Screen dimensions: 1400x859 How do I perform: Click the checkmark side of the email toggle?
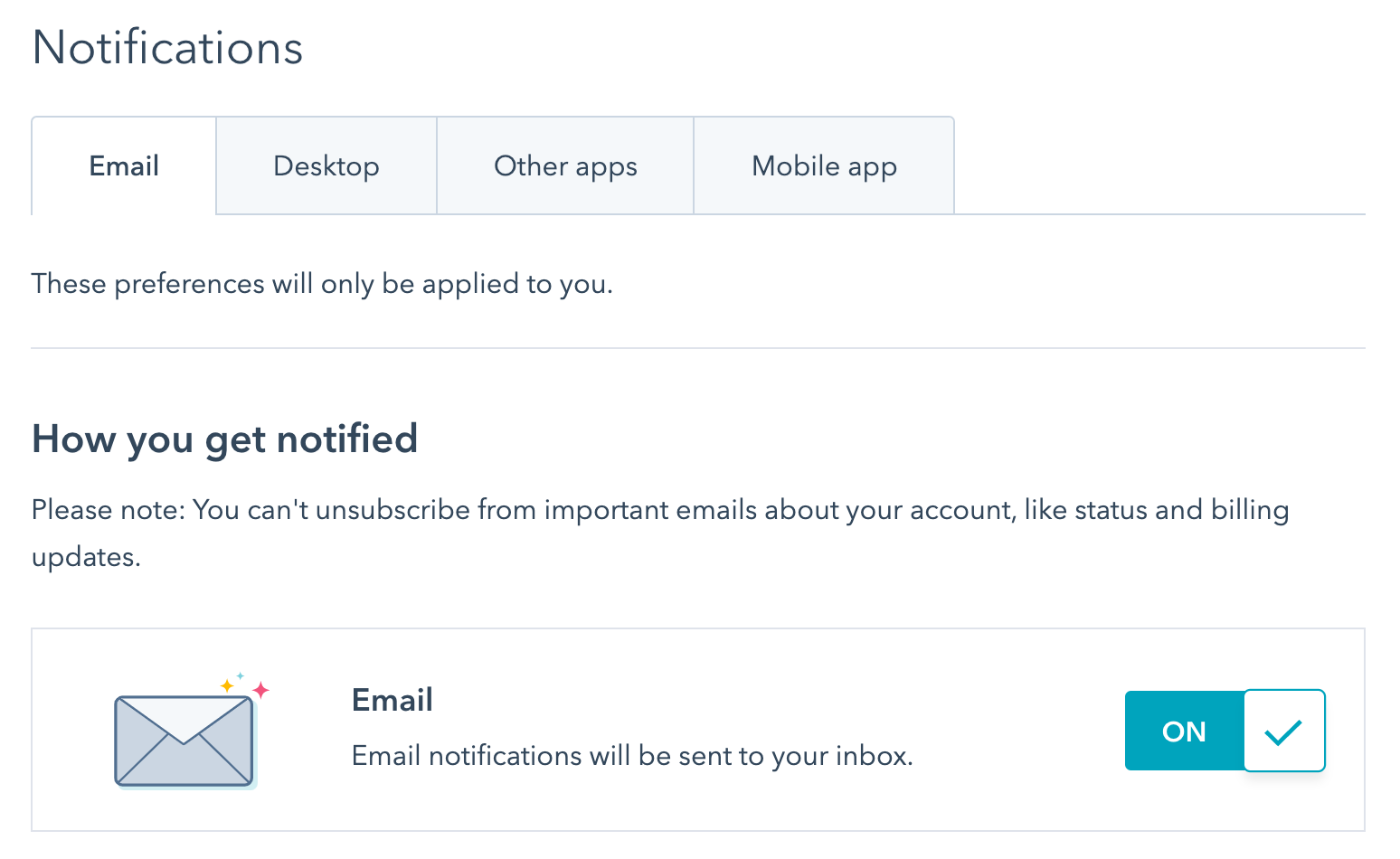point(1283,731)
